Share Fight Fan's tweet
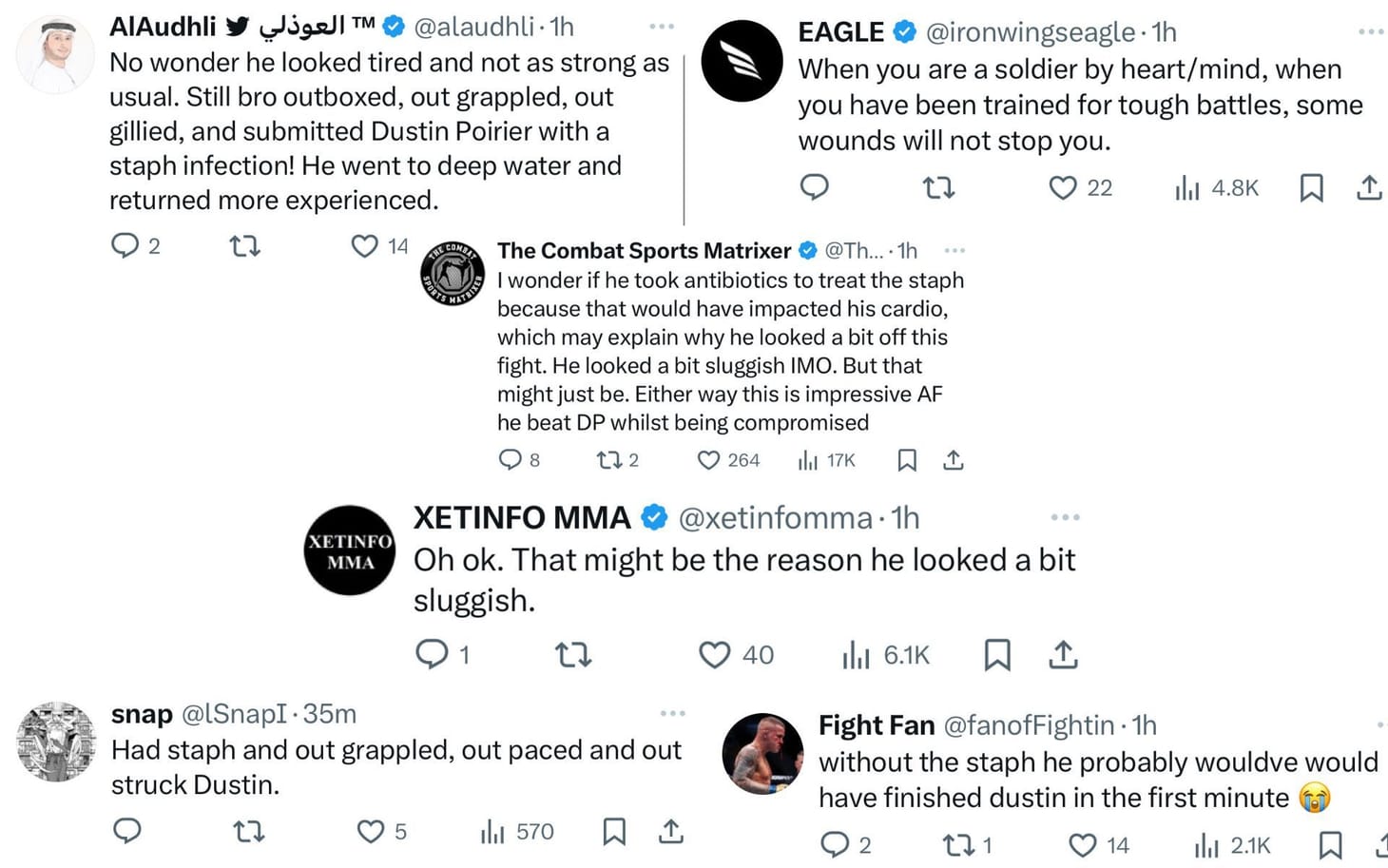Screen dimensions: 1388x868 [1384, 844]
